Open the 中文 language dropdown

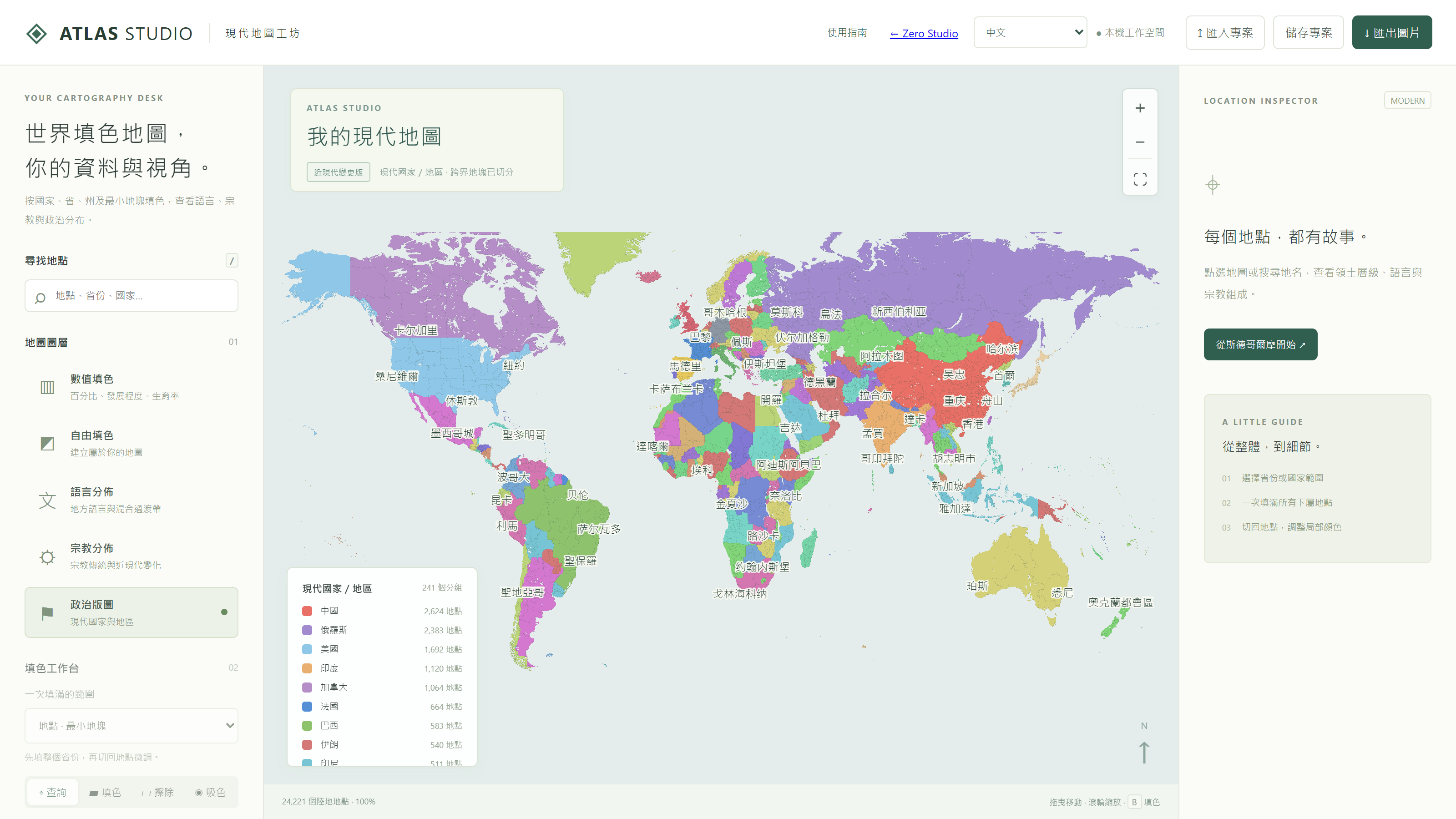(x=1030, y=33)
